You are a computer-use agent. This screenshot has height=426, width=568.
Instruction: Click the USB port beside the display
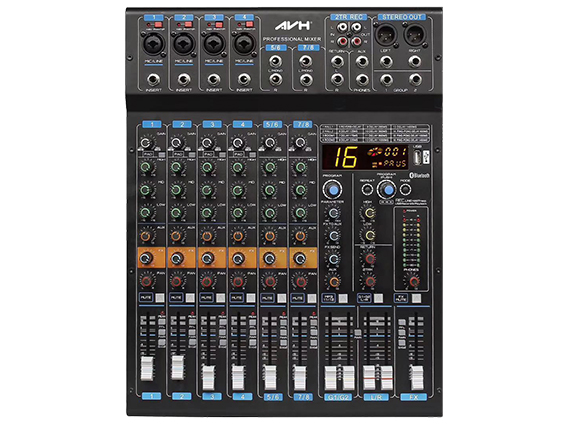[x=418, y=158]
